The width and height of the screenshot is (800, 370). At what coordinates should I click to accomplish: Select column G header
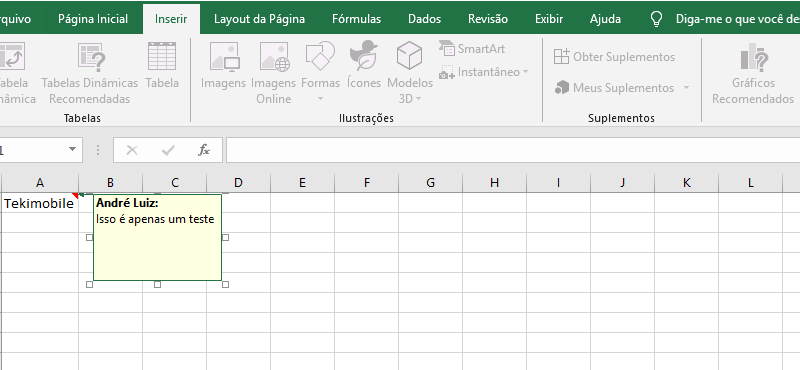click(x=430, y=183)
